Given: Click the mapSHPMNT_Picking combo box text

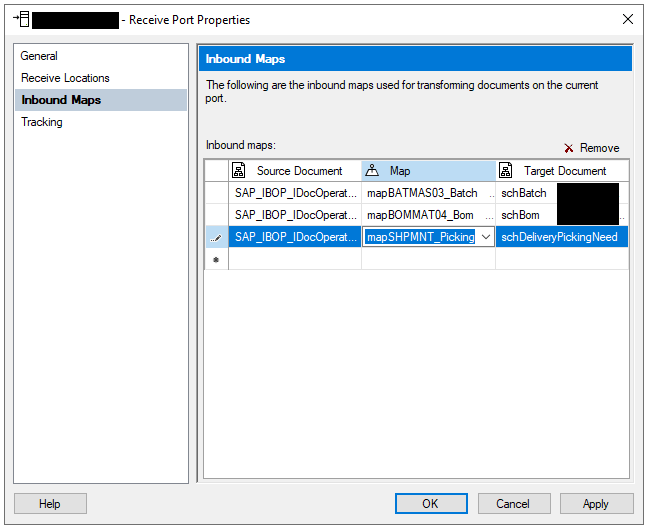Looking at the screenshot, I should click(x=421, y=237).
